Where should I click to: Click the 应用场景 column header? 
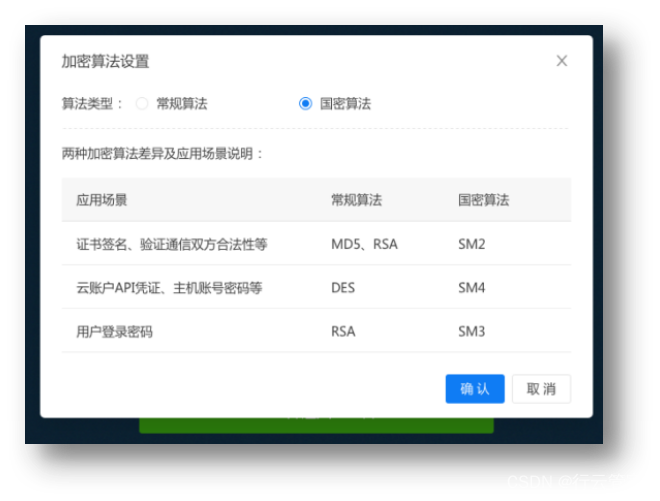[101, 200]
